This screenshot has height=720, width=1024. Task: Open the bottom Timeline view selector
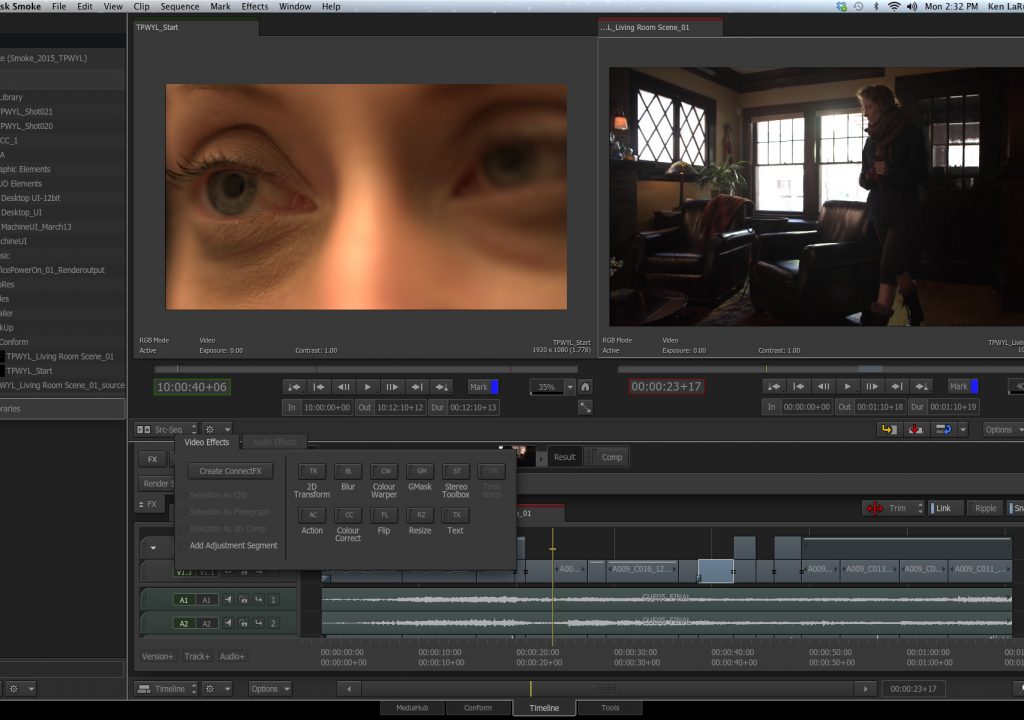coord(167,689)
